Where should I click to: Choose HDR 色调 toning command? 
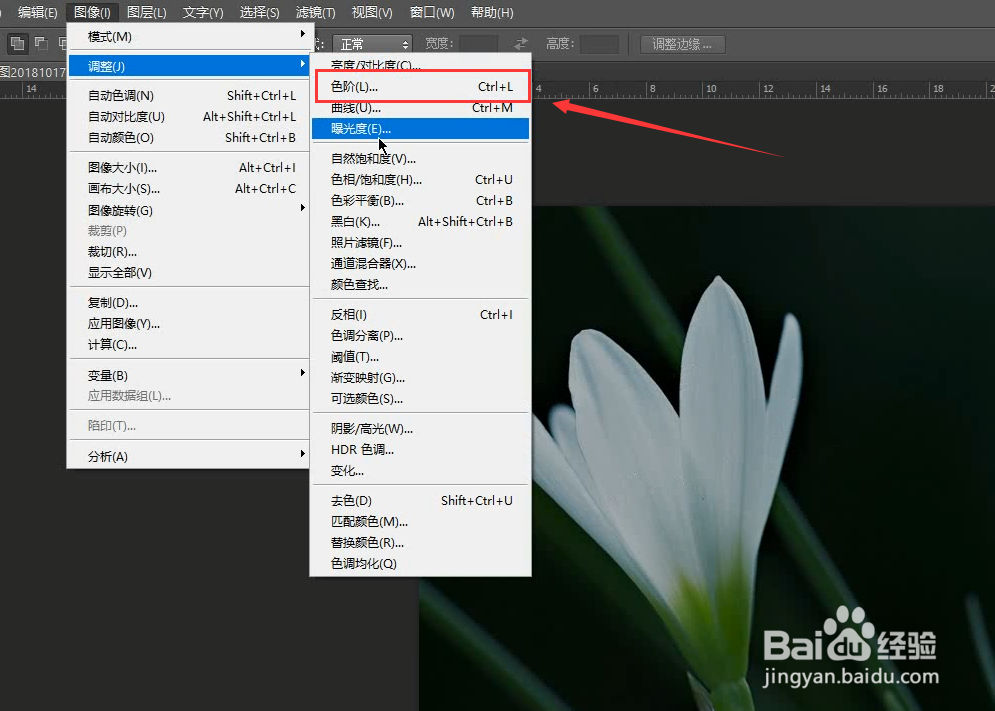421,449
